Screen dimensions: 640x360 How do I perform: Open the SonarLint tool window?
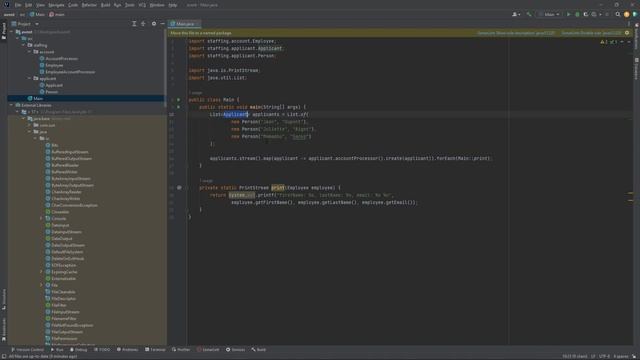coord(208,350)
